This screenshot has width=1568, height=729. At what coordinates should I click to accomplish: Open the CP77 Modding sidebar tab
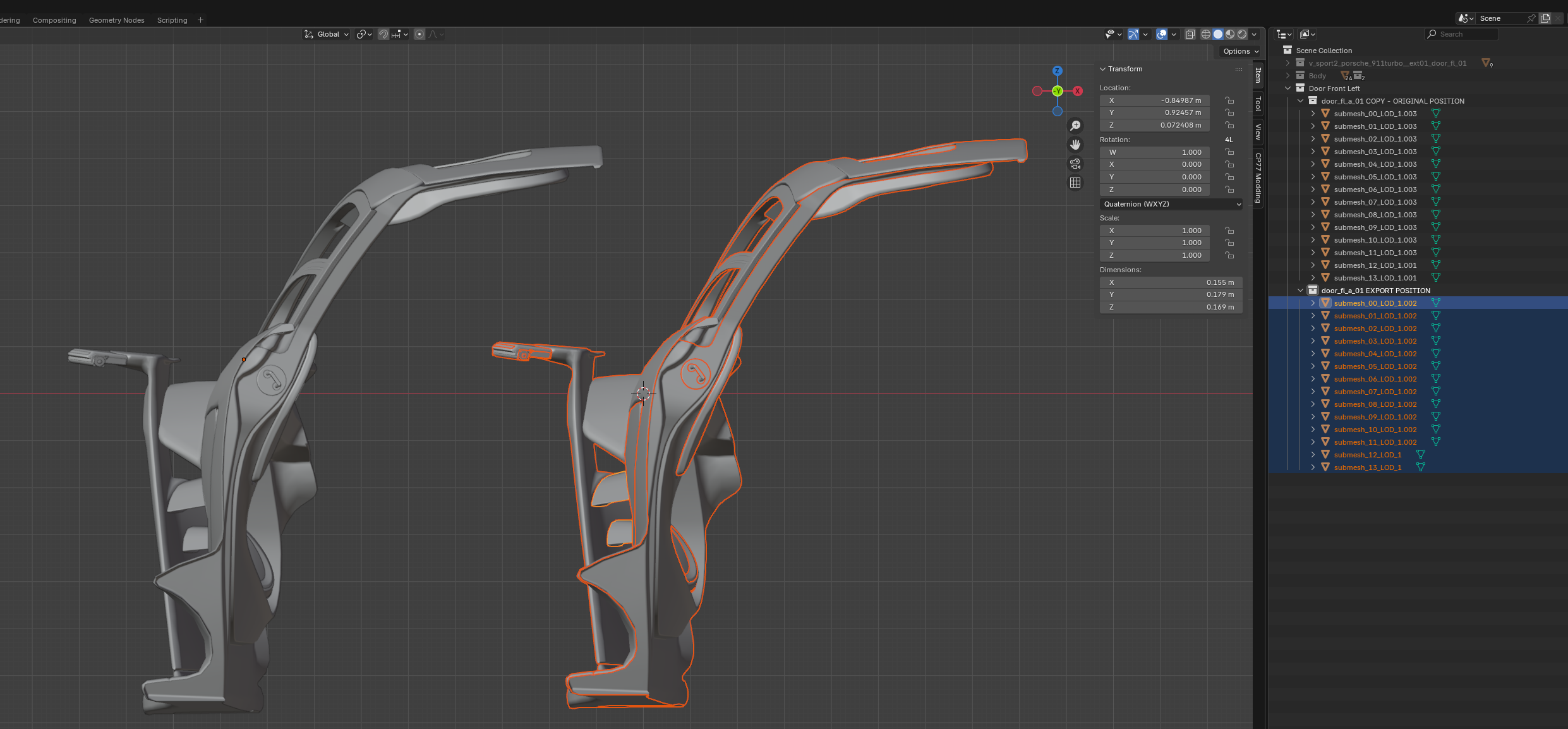pos(1258,178)
